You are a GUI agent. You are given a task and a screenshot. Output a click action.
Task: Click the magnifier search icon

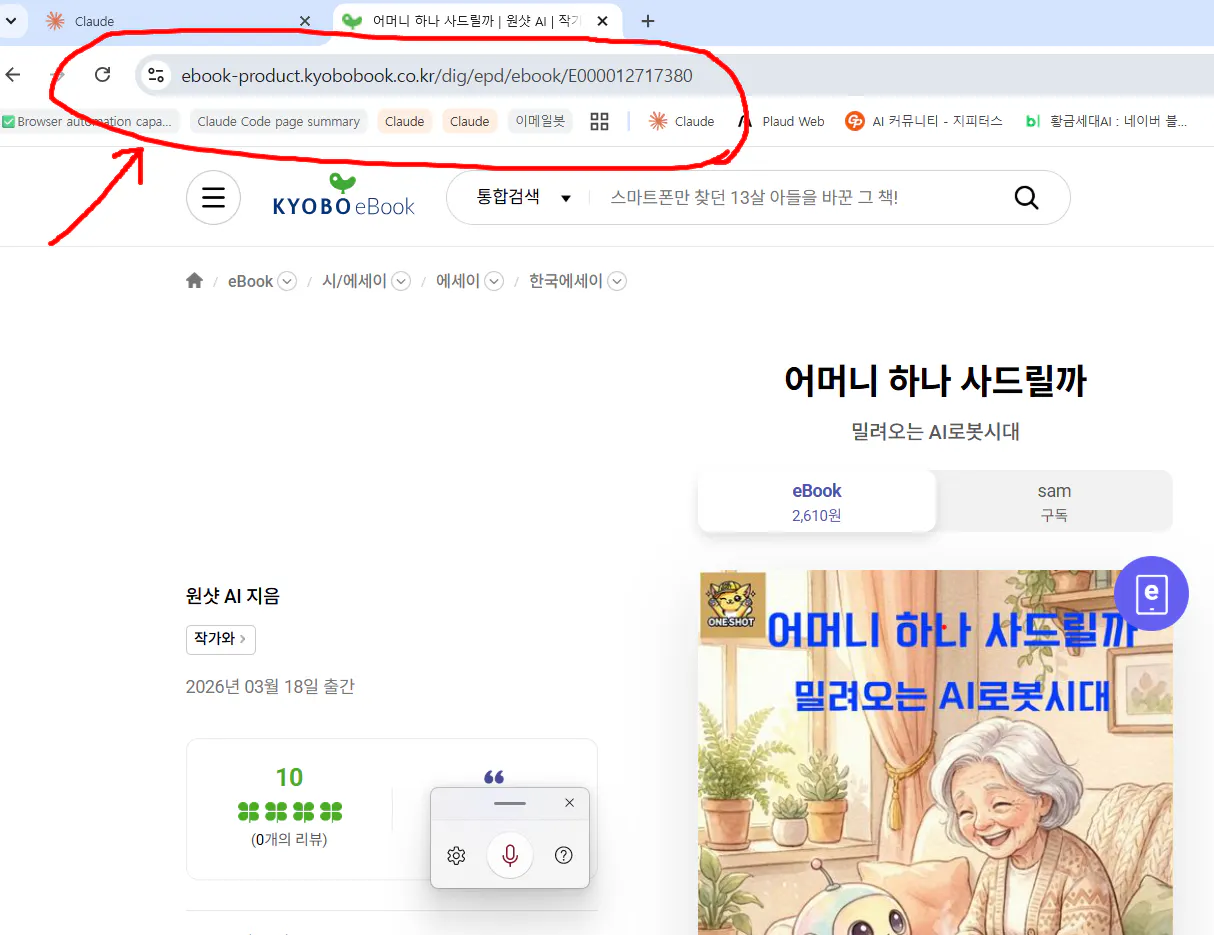(1026, 198)
